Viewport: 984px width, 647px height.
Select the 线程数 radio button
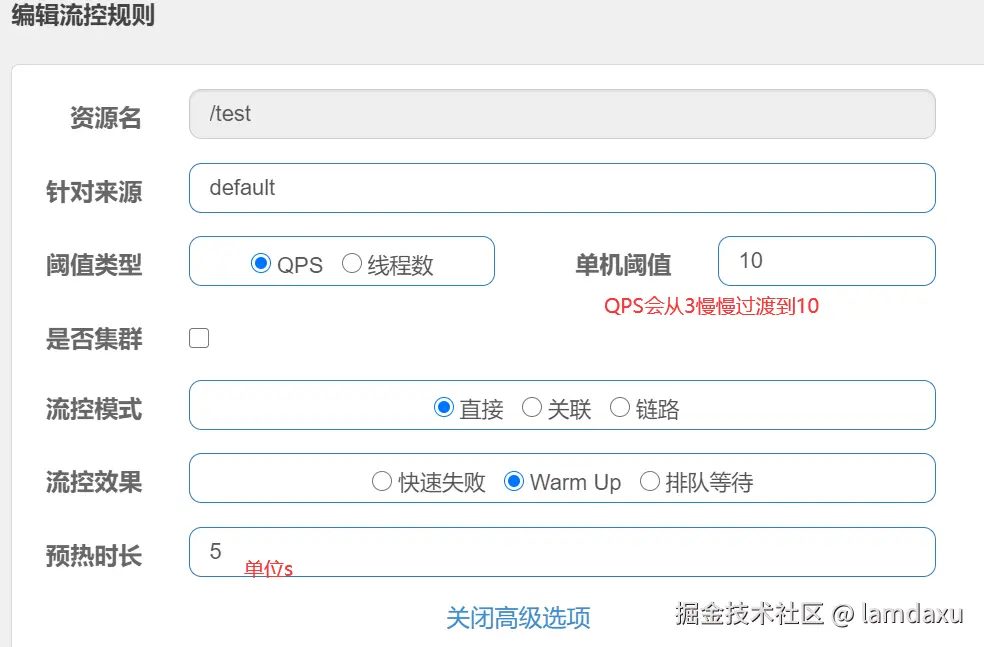coord(352,264)
